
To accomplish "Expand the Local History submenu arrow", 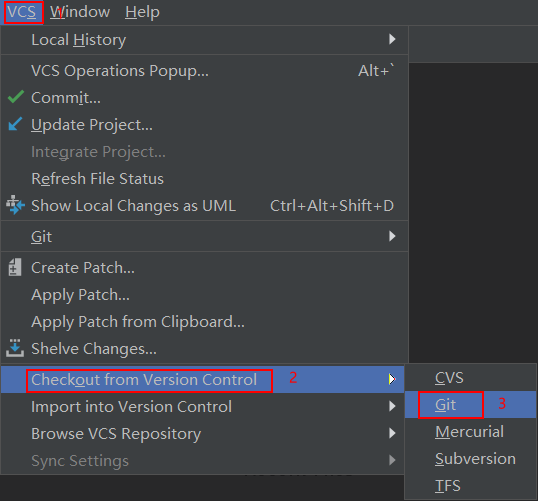I will [392, 39].
